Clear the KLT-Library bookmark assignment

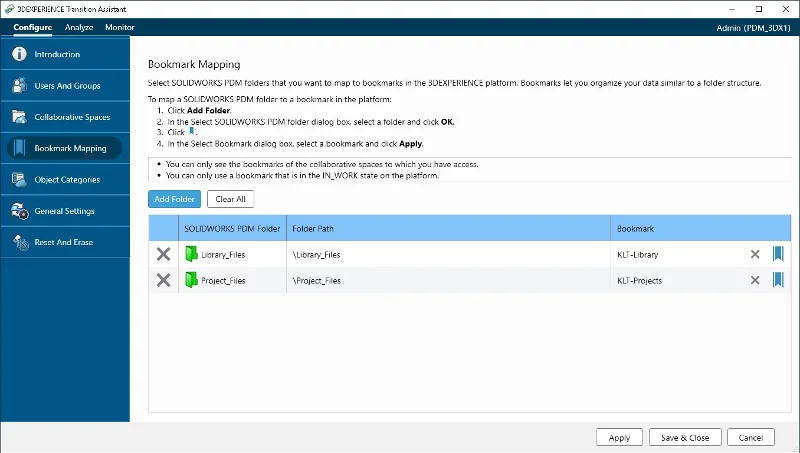click(x=755, y=254)
